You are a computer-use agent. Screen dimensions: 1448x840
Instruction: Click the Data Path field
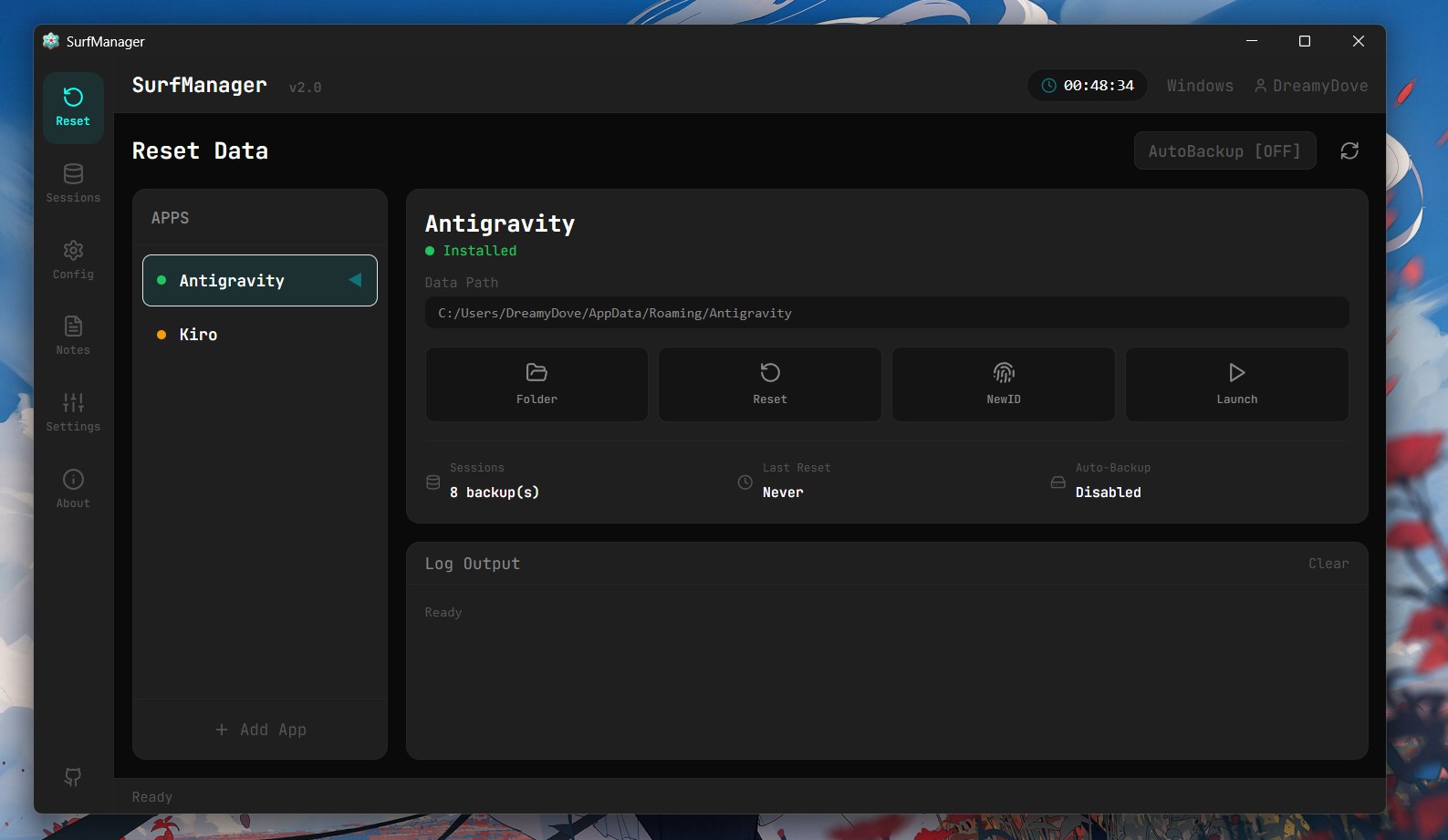coord(887,313)
